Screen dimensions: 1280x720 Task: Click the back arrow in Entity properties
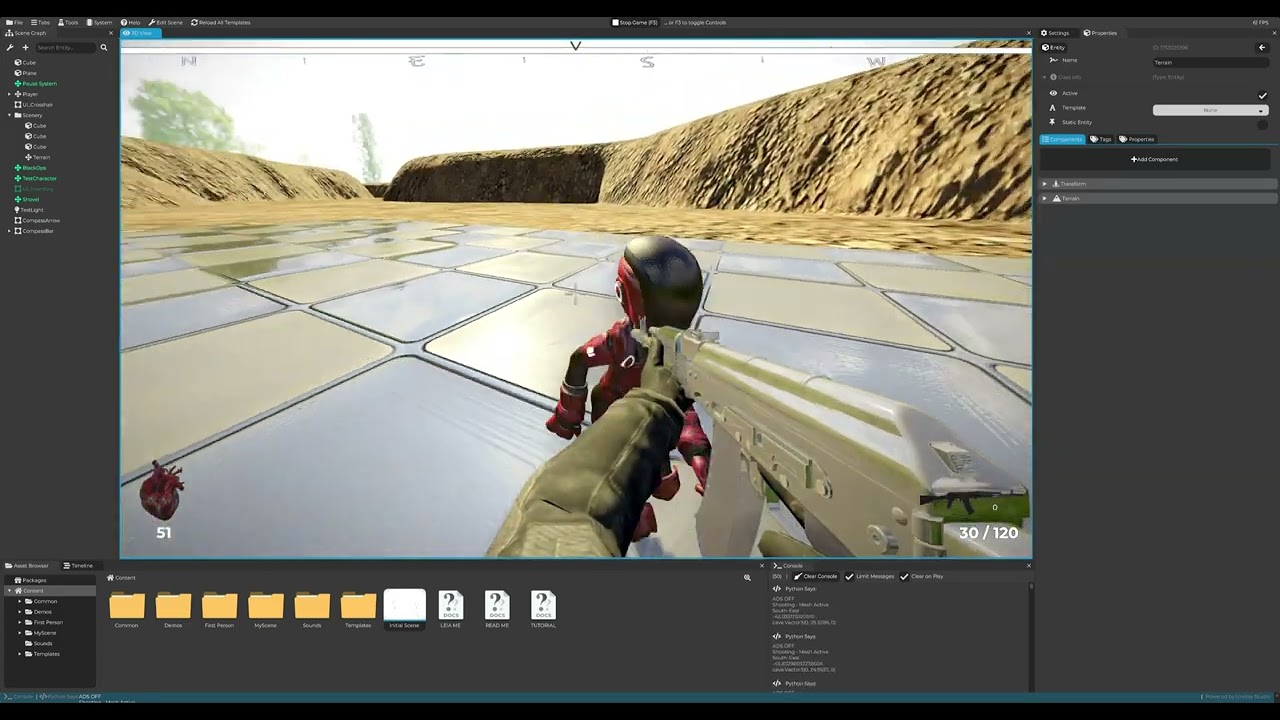click(x=1262, y=47)
